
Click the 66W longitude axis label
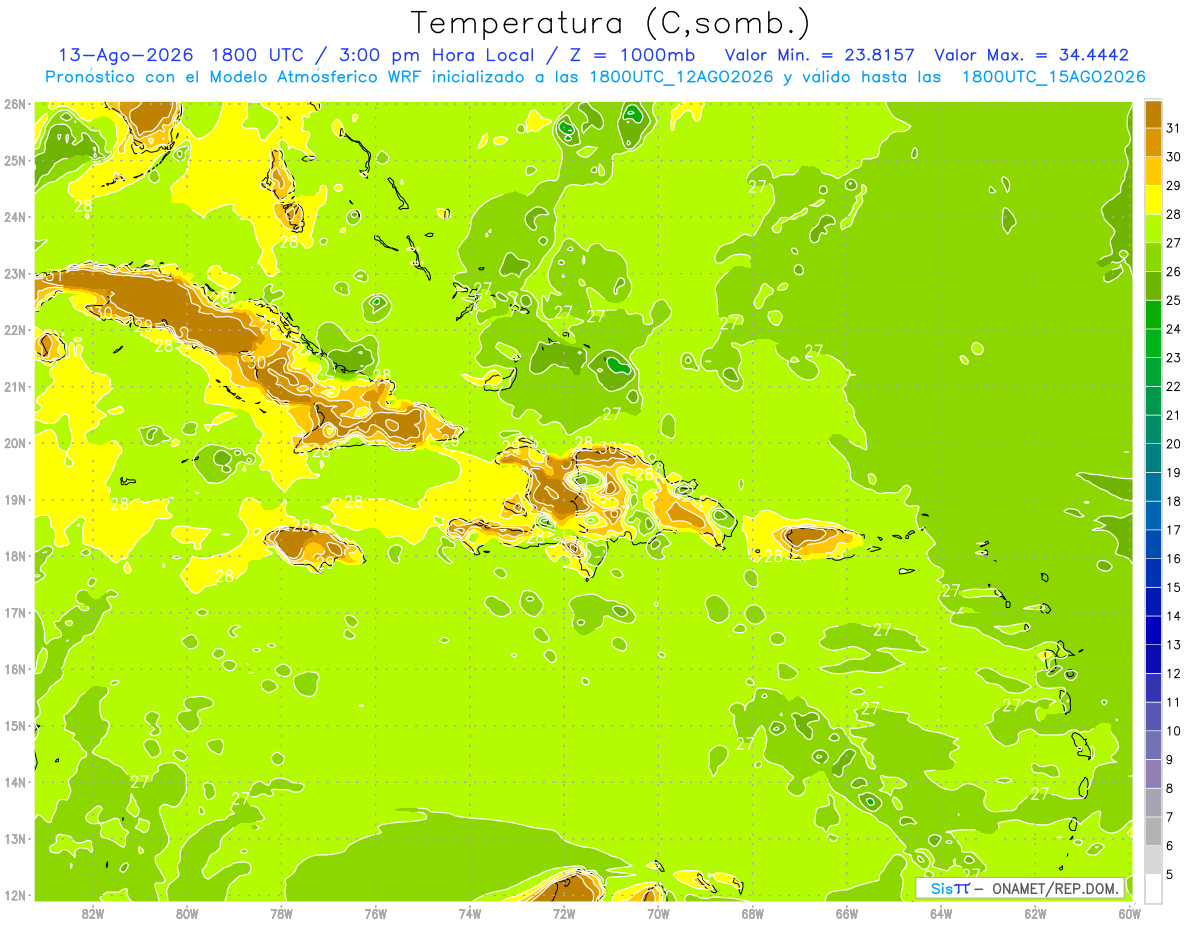(847, 912)
